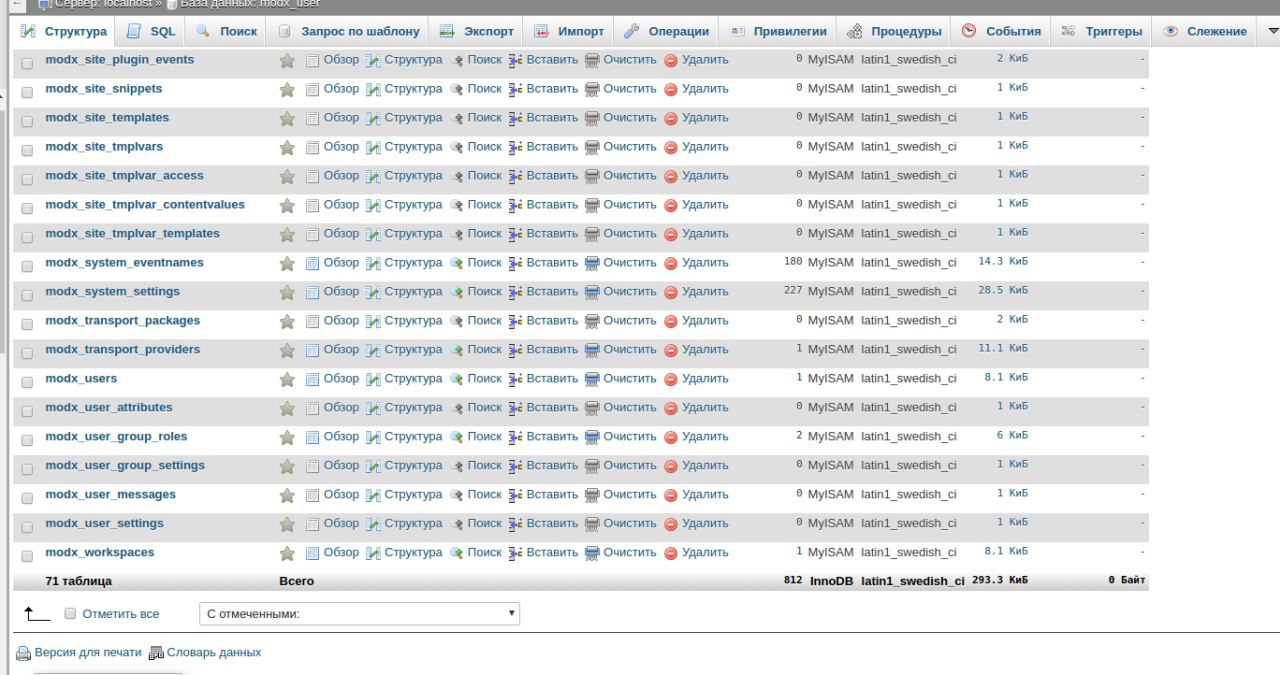
Task: Open the modx_system_settings table link
Action: pos(113,291)
